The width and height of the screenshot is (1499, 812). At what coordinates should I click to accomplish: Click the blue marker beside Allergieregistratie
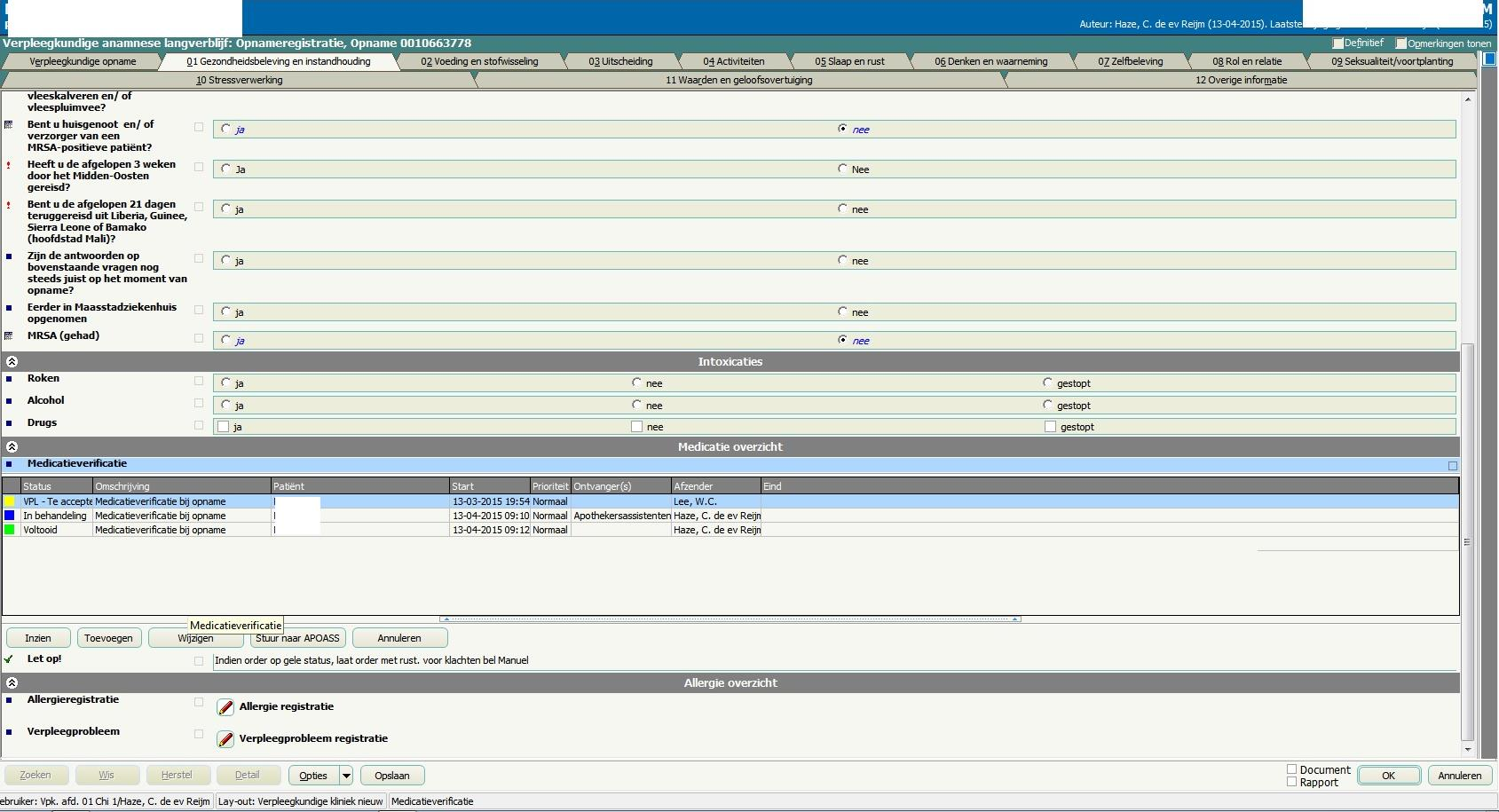click(9, 700)
